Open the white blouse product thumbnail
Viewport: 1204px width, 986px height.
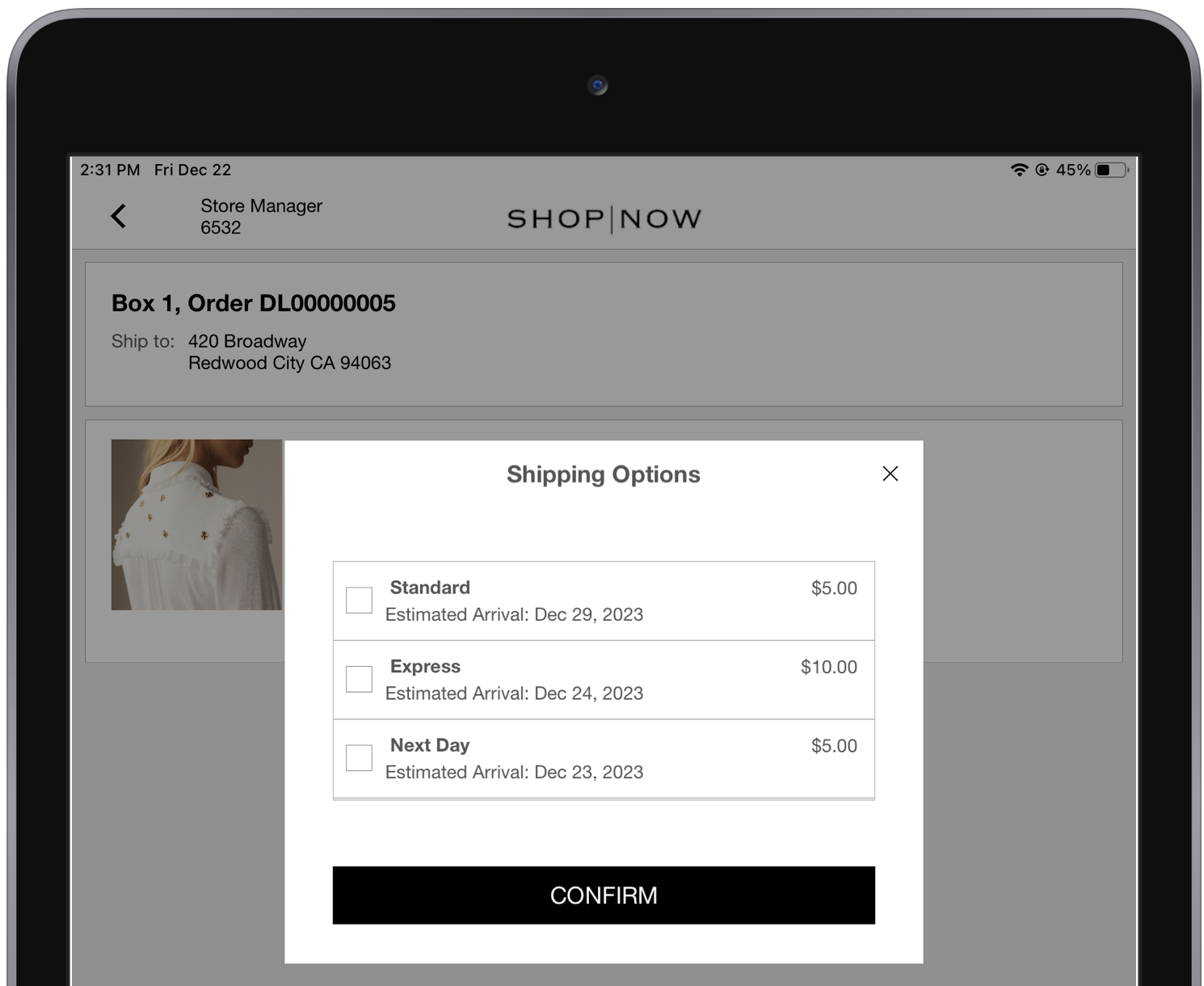click(x=196, y=525)
